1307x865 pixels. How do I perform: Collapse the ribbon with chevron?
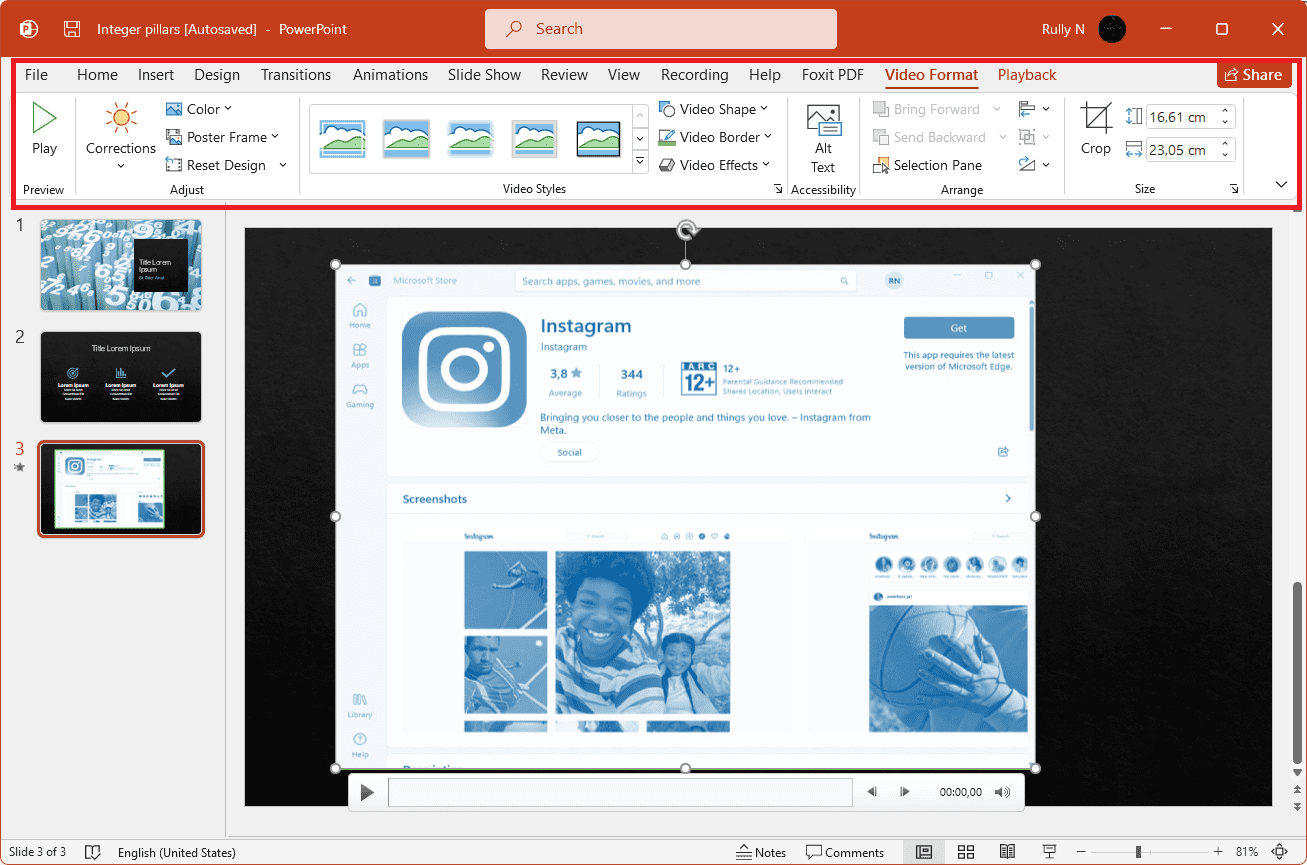(x=1281, y=185)
